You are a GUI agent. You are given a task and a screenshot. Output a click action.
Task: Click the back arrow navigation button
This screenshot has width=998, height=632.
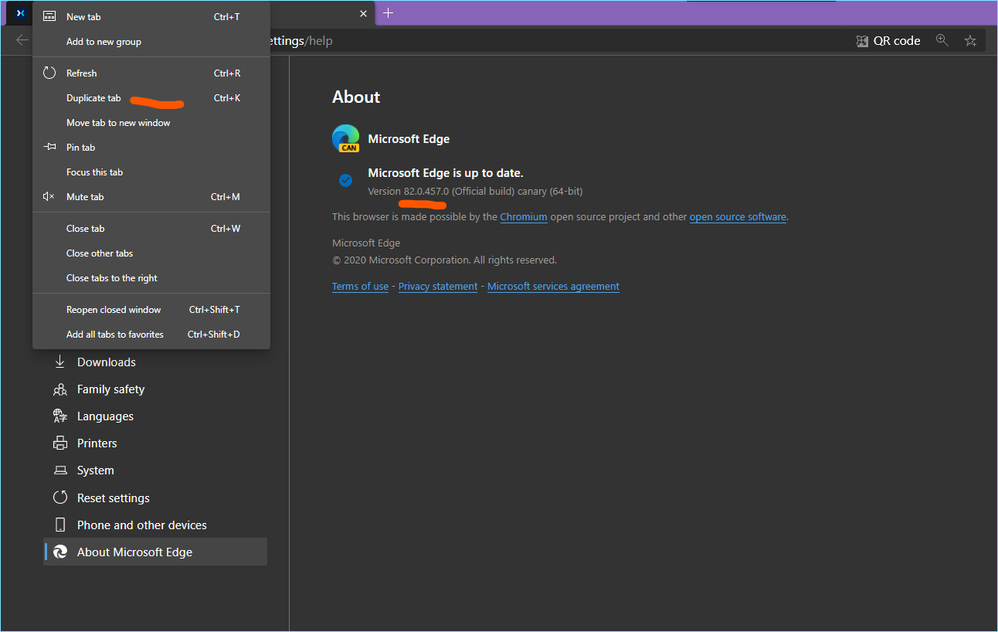click(x=22, y=40)
